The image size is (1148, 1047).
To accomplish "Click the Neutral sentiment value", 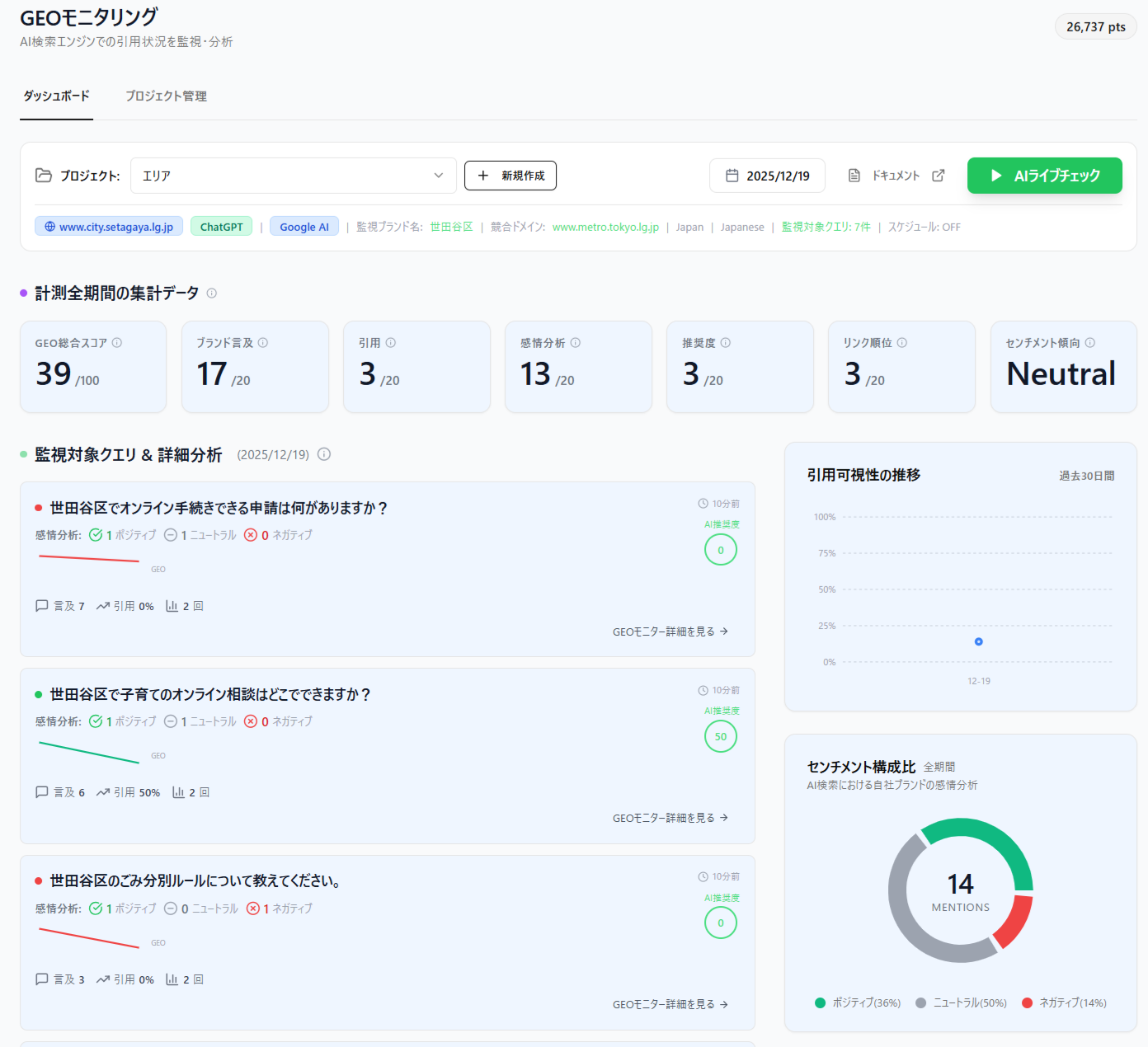I will tap(1061, 374).
